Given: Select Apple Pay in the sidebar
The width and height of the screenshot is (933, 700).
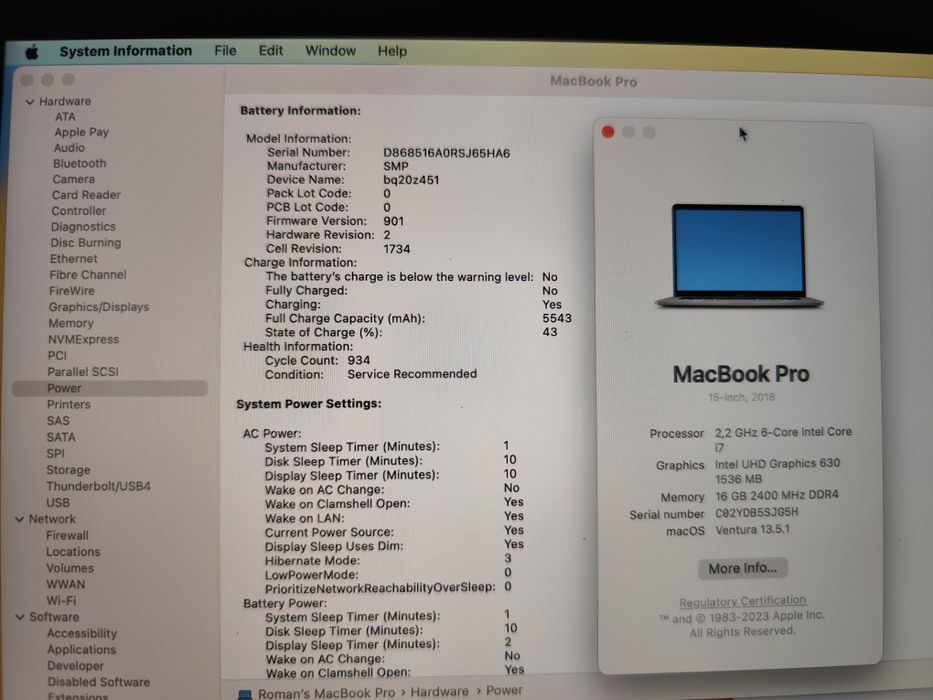Looking at the screenshot, I should [x=82, y=132].
